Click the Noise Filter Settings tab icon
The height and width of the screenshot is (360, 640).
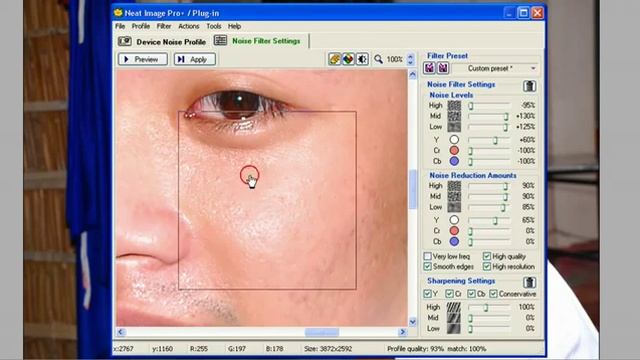coord(220,40)
